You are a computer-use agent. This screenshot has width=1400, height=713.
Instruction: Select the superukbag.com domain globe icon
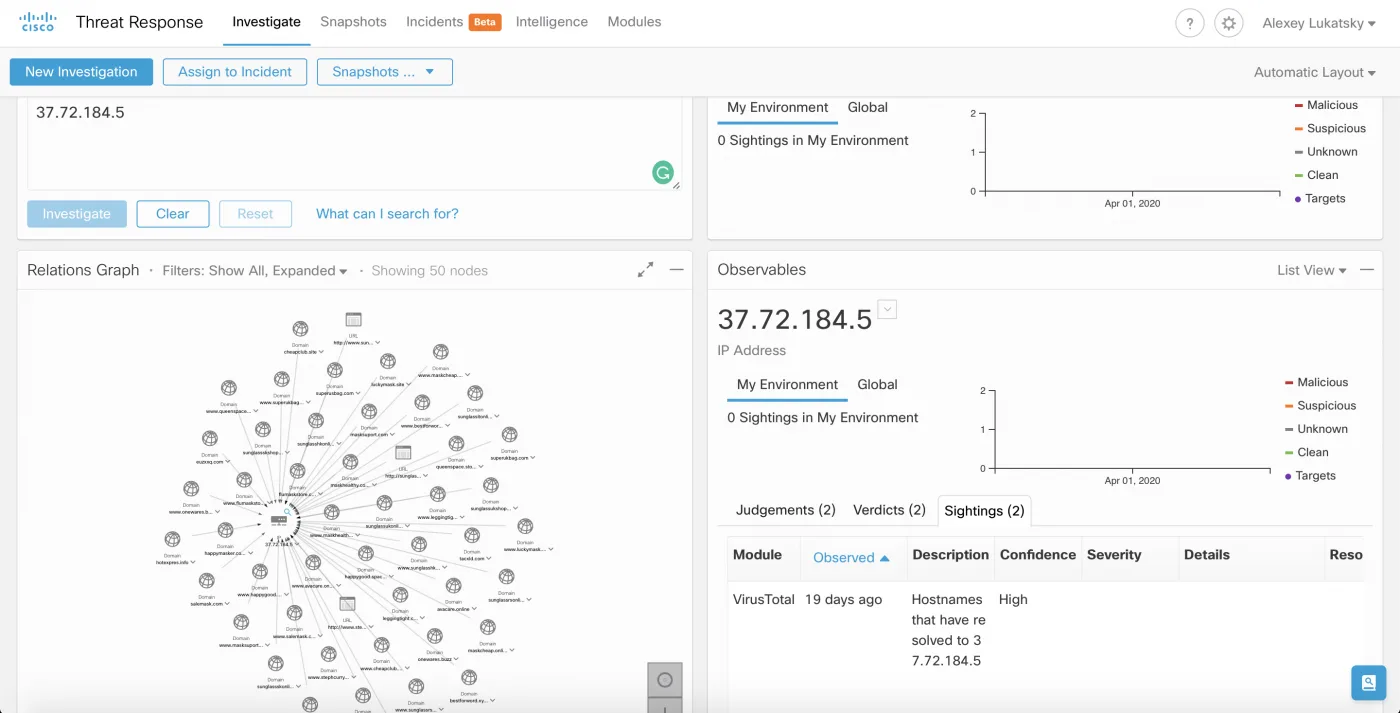click(x=509, y=434)
